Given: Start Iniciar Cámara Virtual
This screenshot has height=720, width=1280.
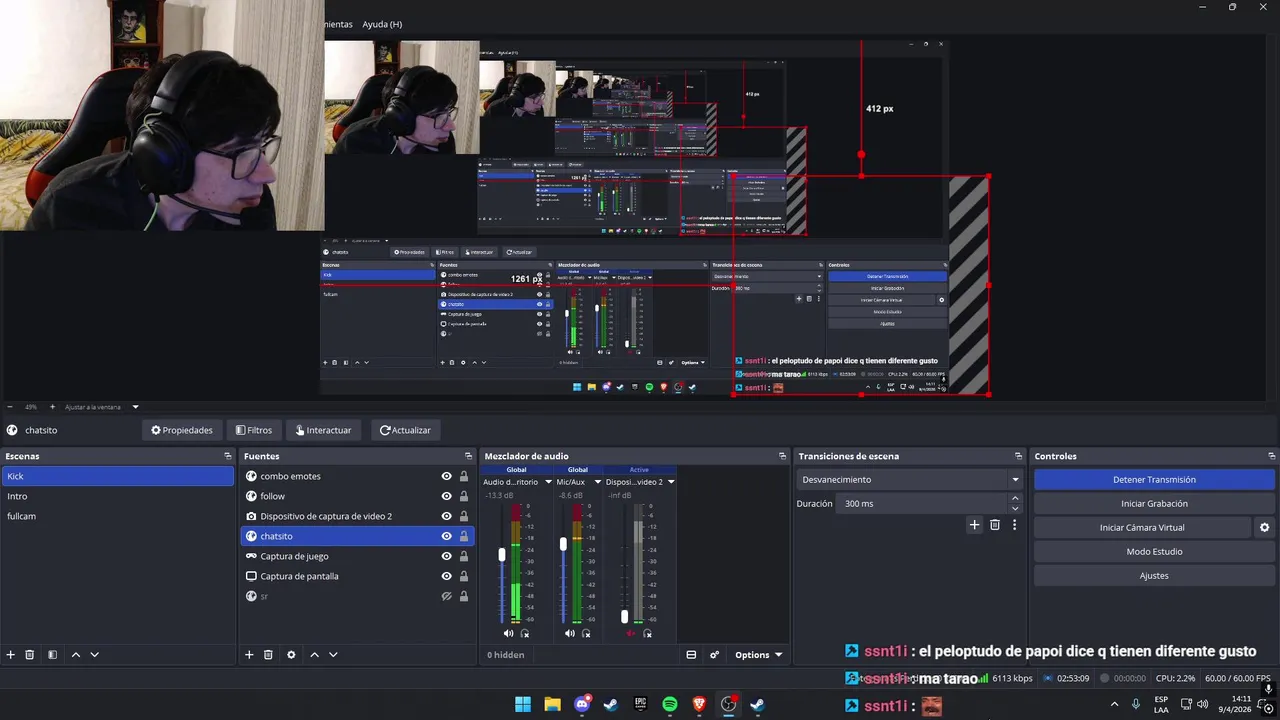Looking at the screenshot, I should coord(1142,528).
